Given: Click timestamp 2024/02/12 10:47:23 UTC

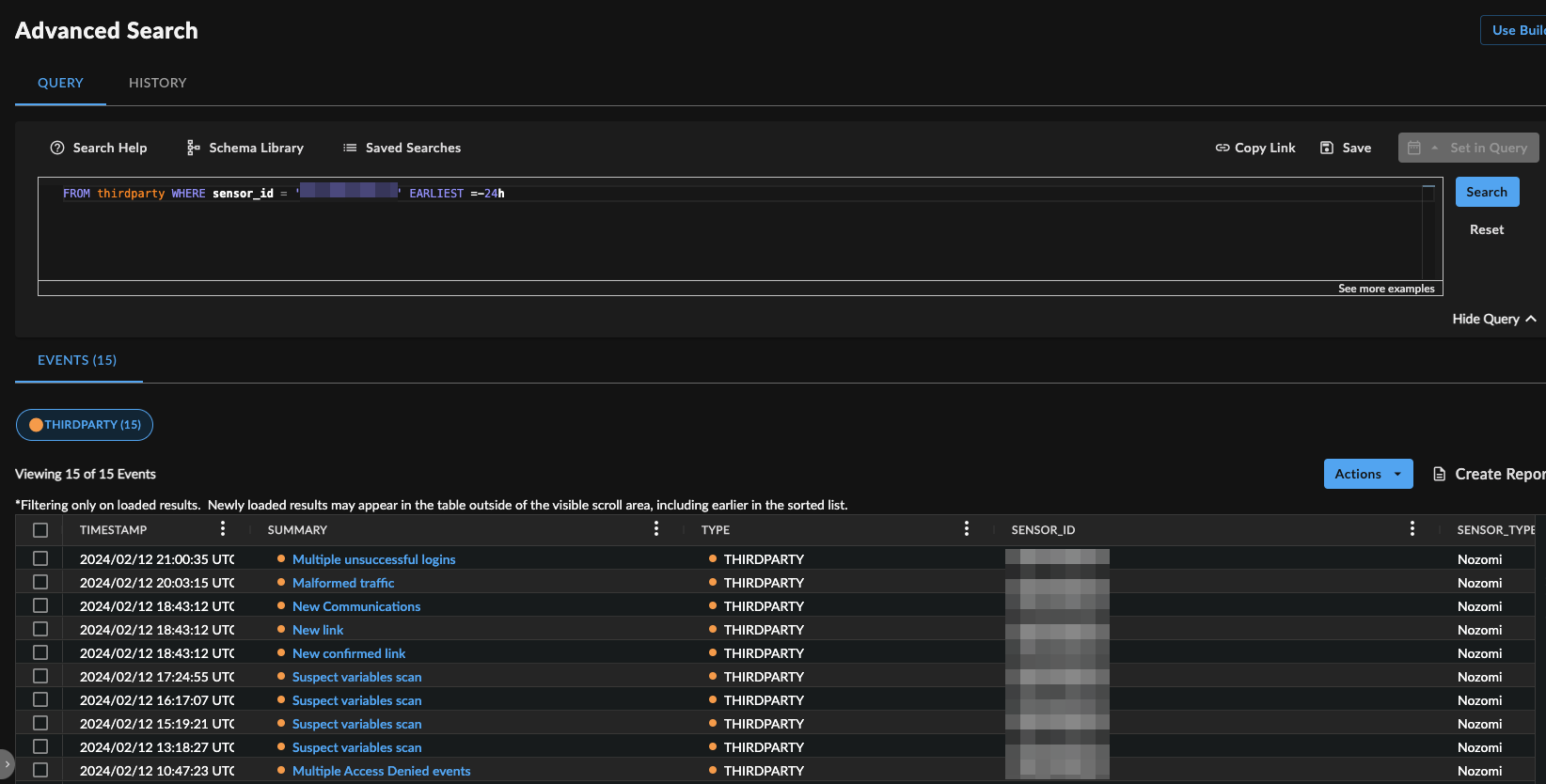Looking at the screenshot, I should pos(157,771).
